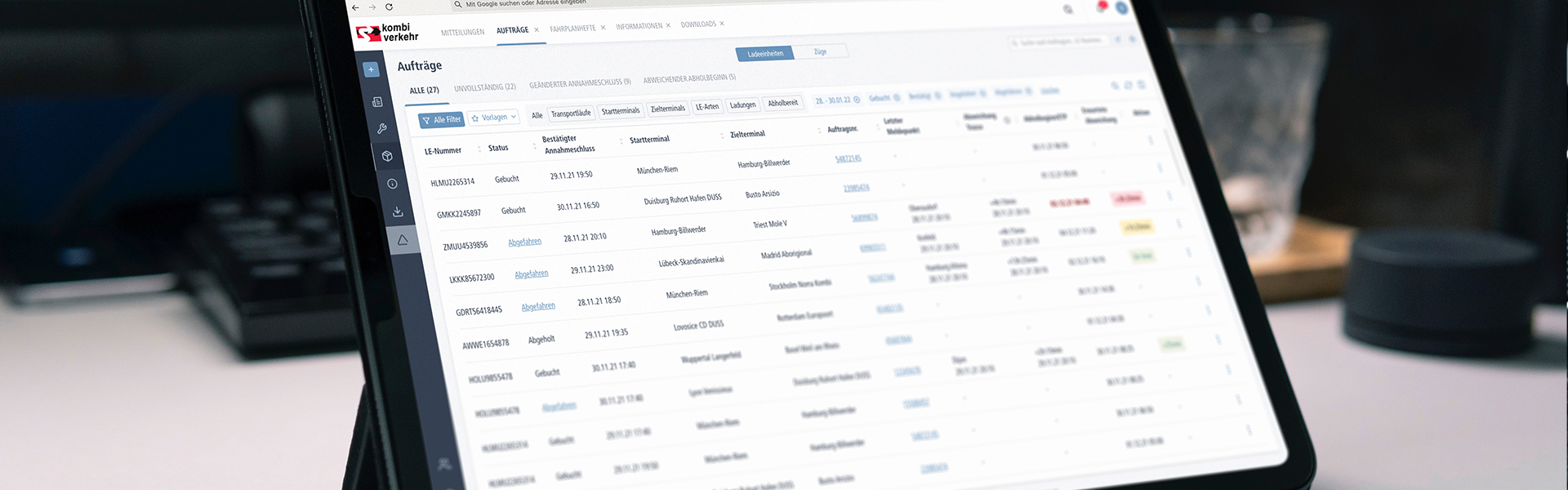Switch to Züge view
Viewport: 1568px width, 490px height.
[x=820, y=51]
